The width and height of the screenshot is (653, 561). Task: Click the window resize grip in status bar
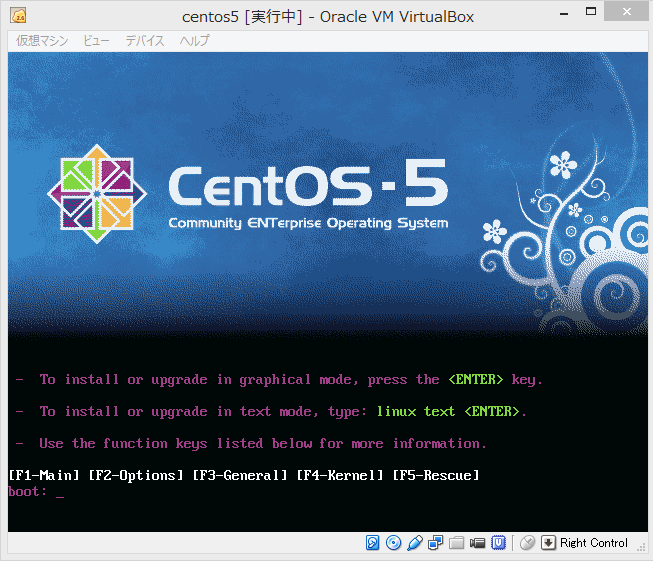click(641, 548)
